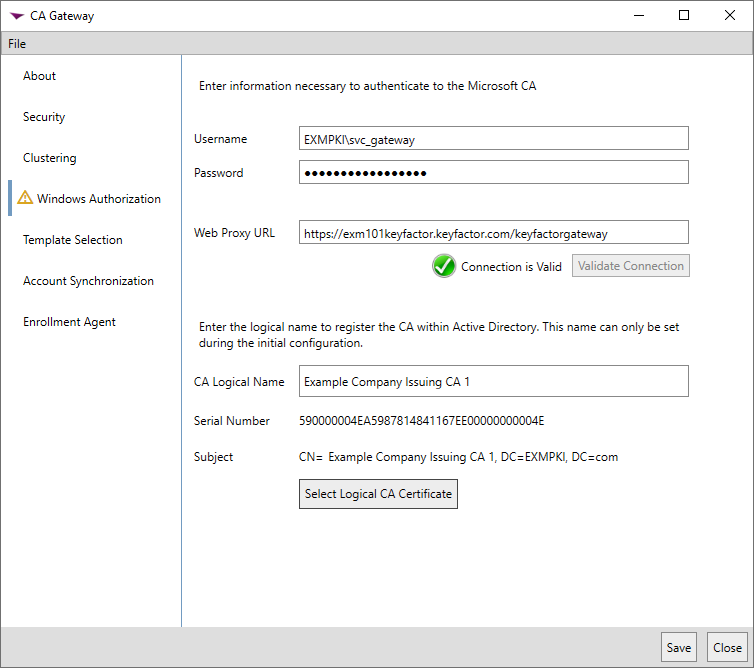Image resolution: width=754 pixels, height=668 pixels.
Task: Select the Windows Authorization section
Action: tap(98, 199)
